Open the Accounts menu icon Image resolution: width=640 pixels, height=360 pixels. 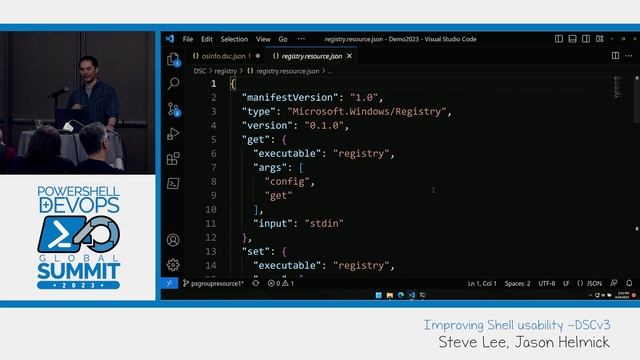pyautogui.click(x=173, y=240)
